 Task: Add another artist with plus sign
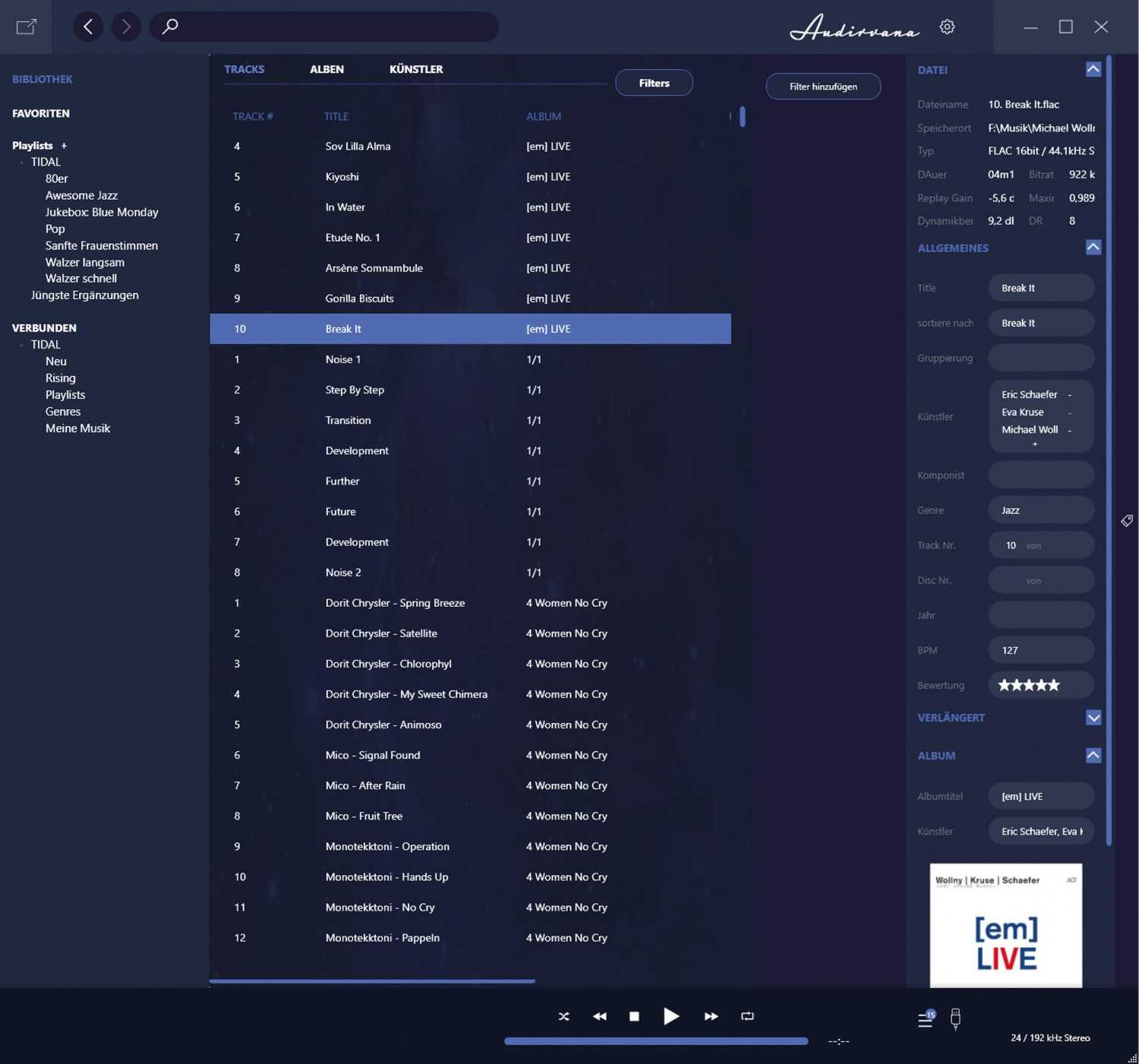(1034, 444)
